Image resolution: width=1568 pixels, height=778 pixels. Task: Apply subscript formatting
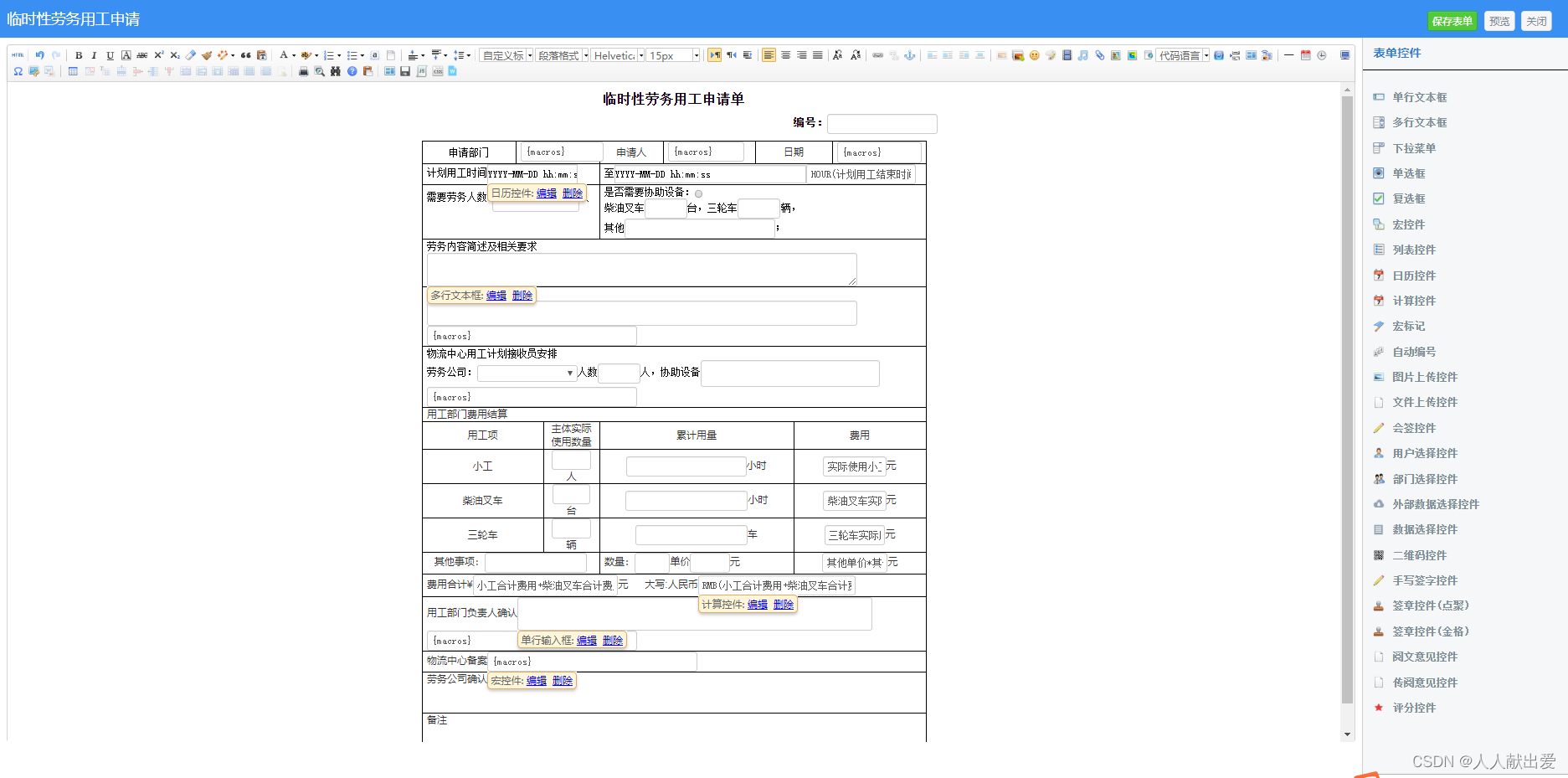pyautogui.click(x=174, y=55)
